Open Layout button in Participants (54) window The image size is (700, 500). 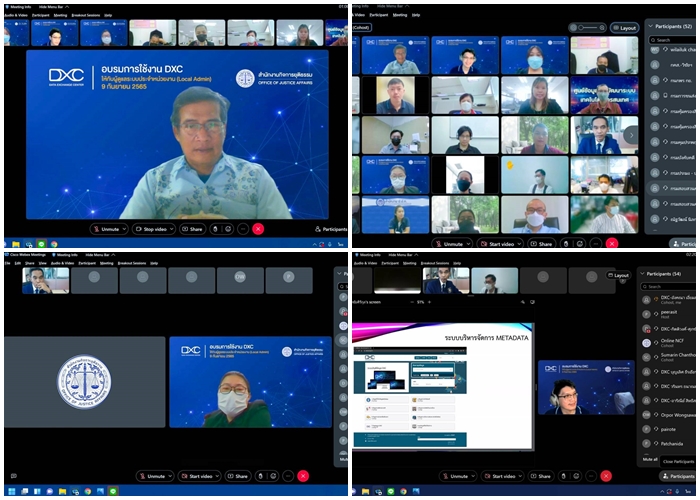tap(618, 275)
